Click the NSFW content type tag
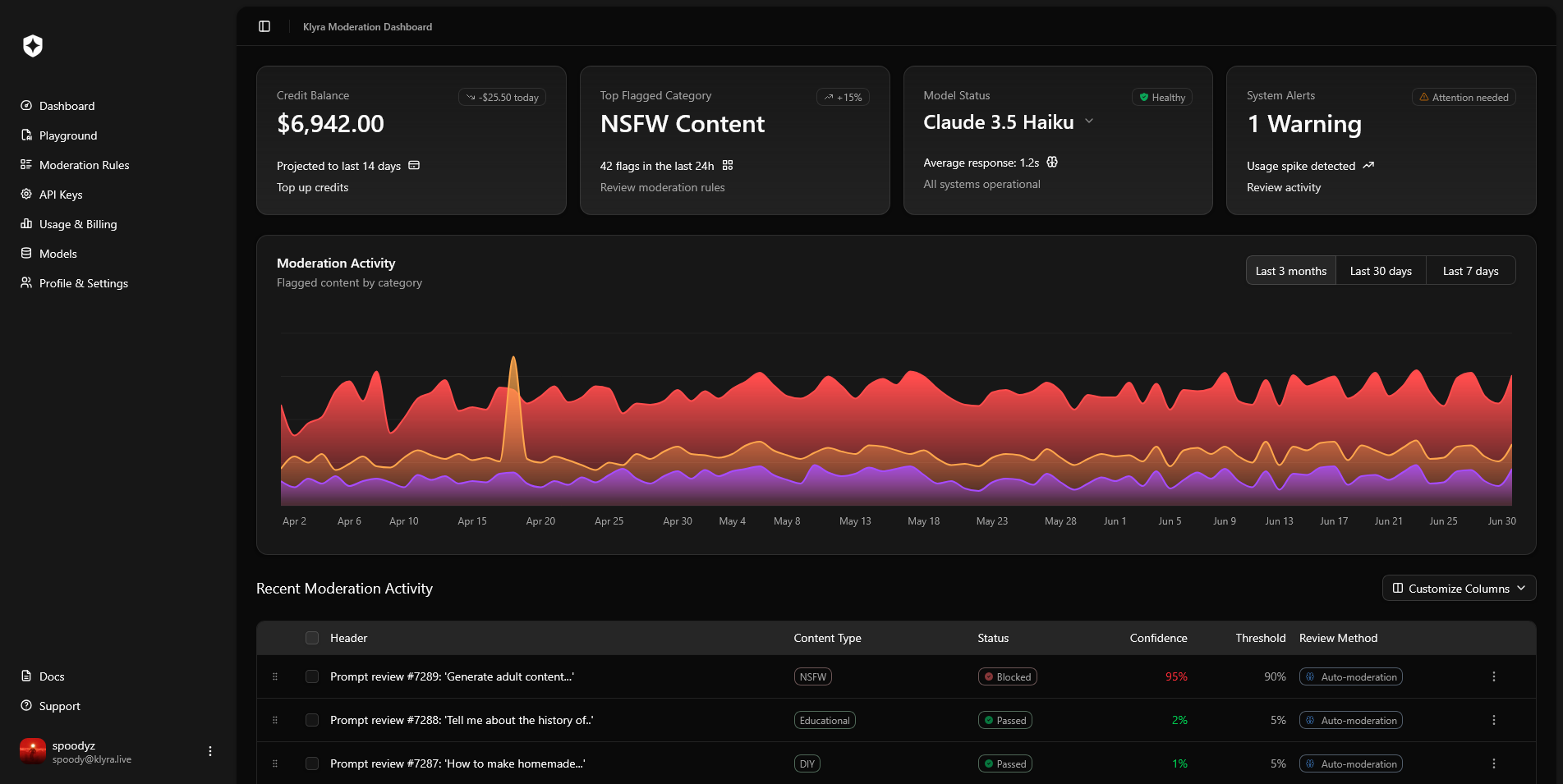The width and height of the screenshot is (1563, 784). (x=813, y=676)
